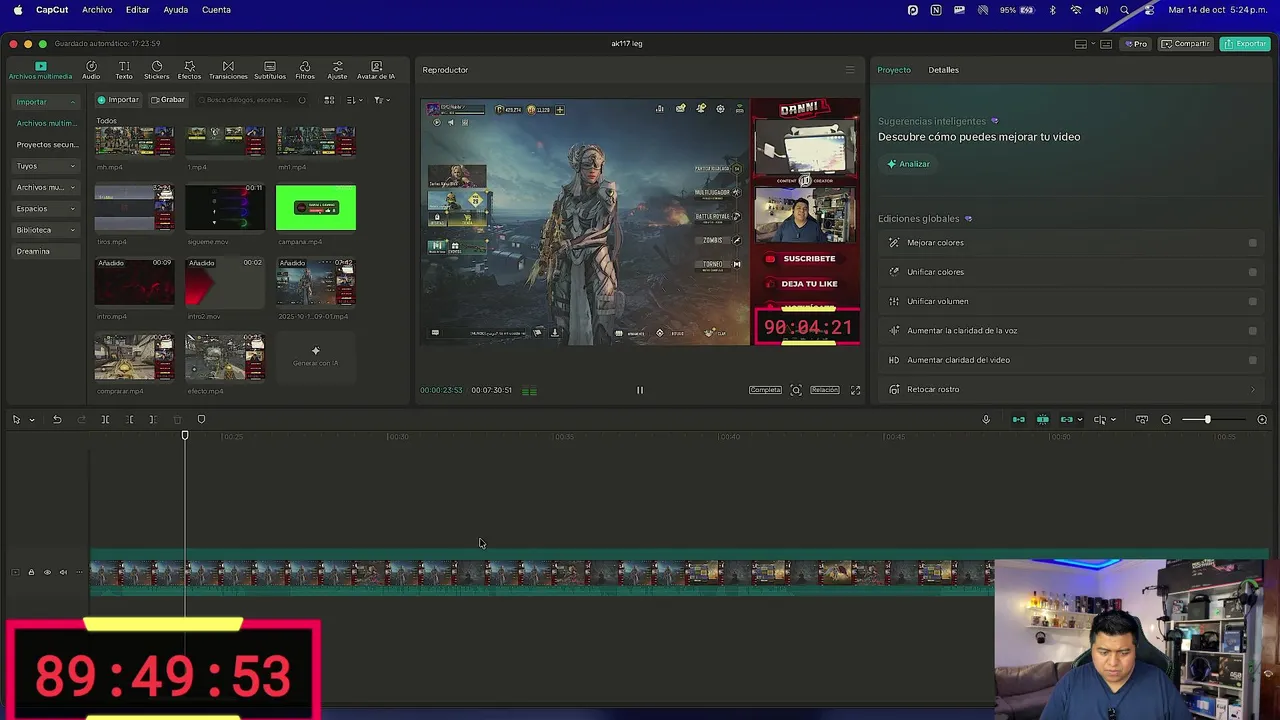Click the Exportar button
The image size is (1280, 720).
click(x=1245, y=44)
